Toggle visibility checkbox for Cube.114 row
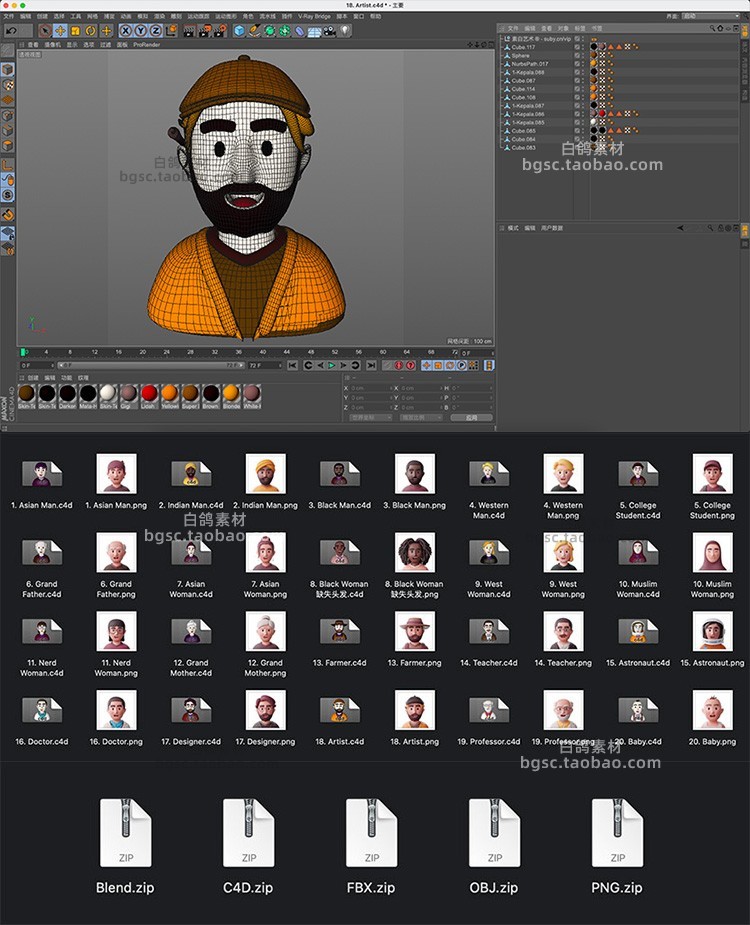This screenshot has height=925, width=750. click(577, 89)
